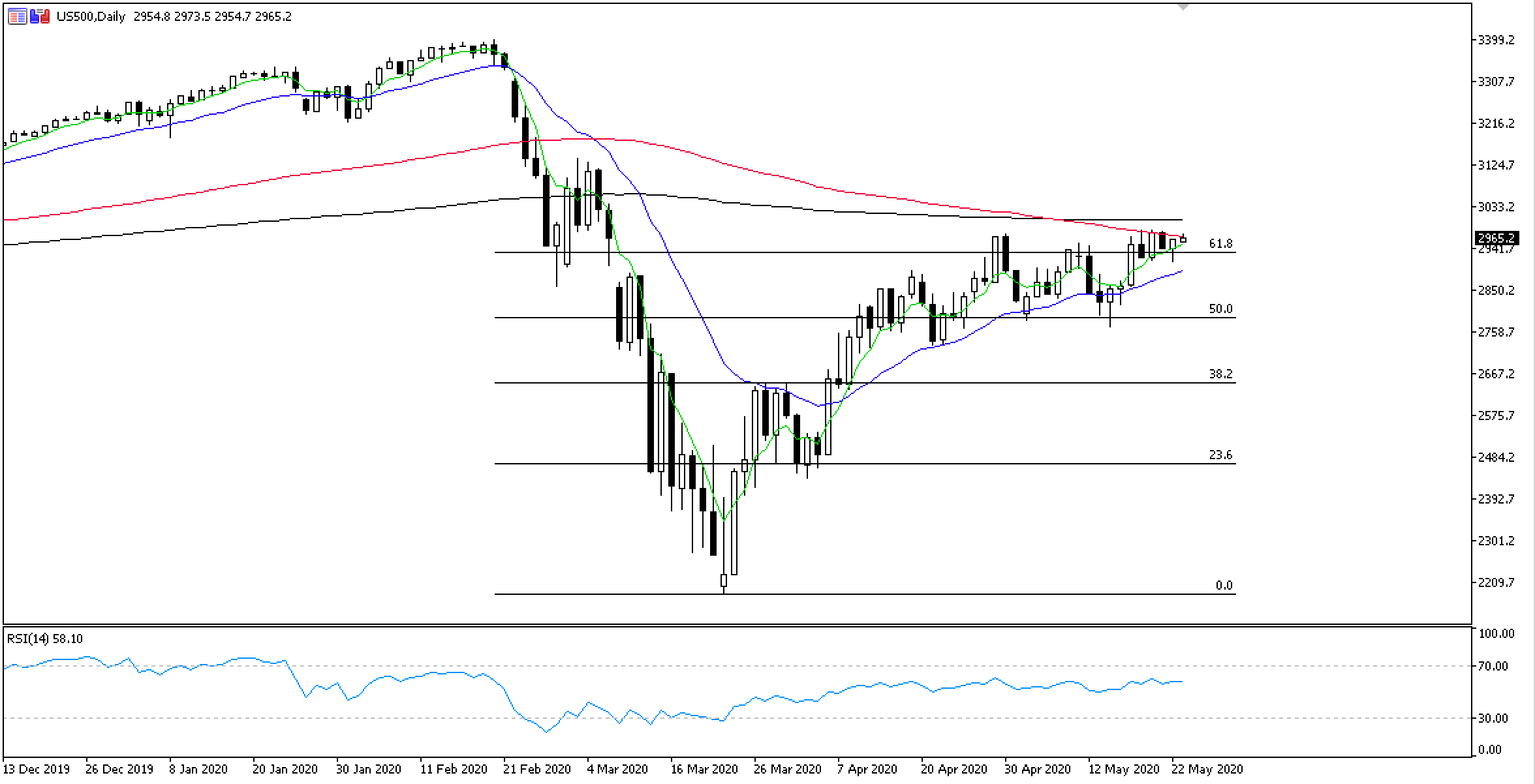Click the 20 Apr 2020 date label

tap(954, 769)
